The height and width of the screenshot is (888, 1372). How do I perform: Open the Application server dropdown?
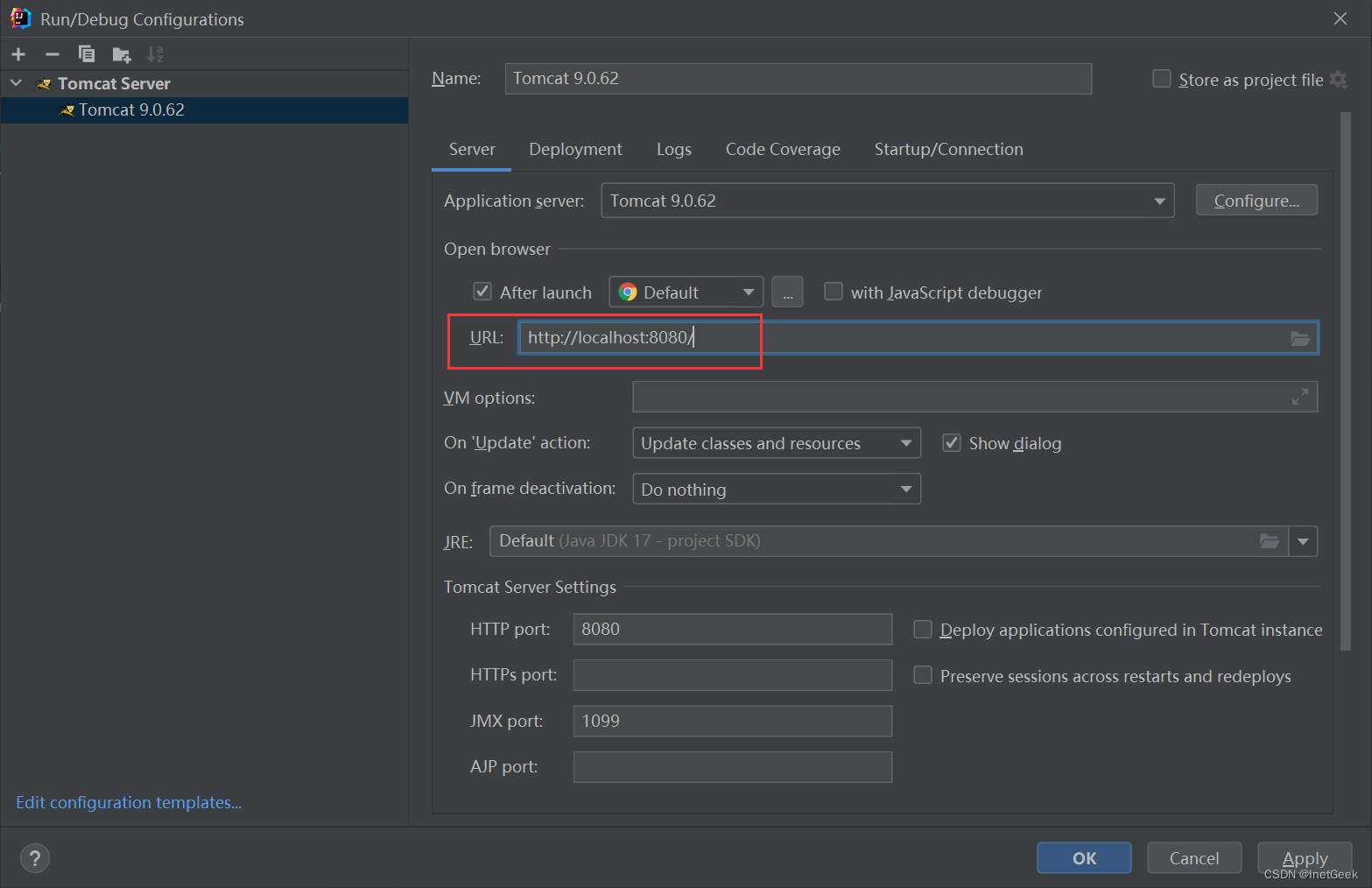[x=888, y=201]
